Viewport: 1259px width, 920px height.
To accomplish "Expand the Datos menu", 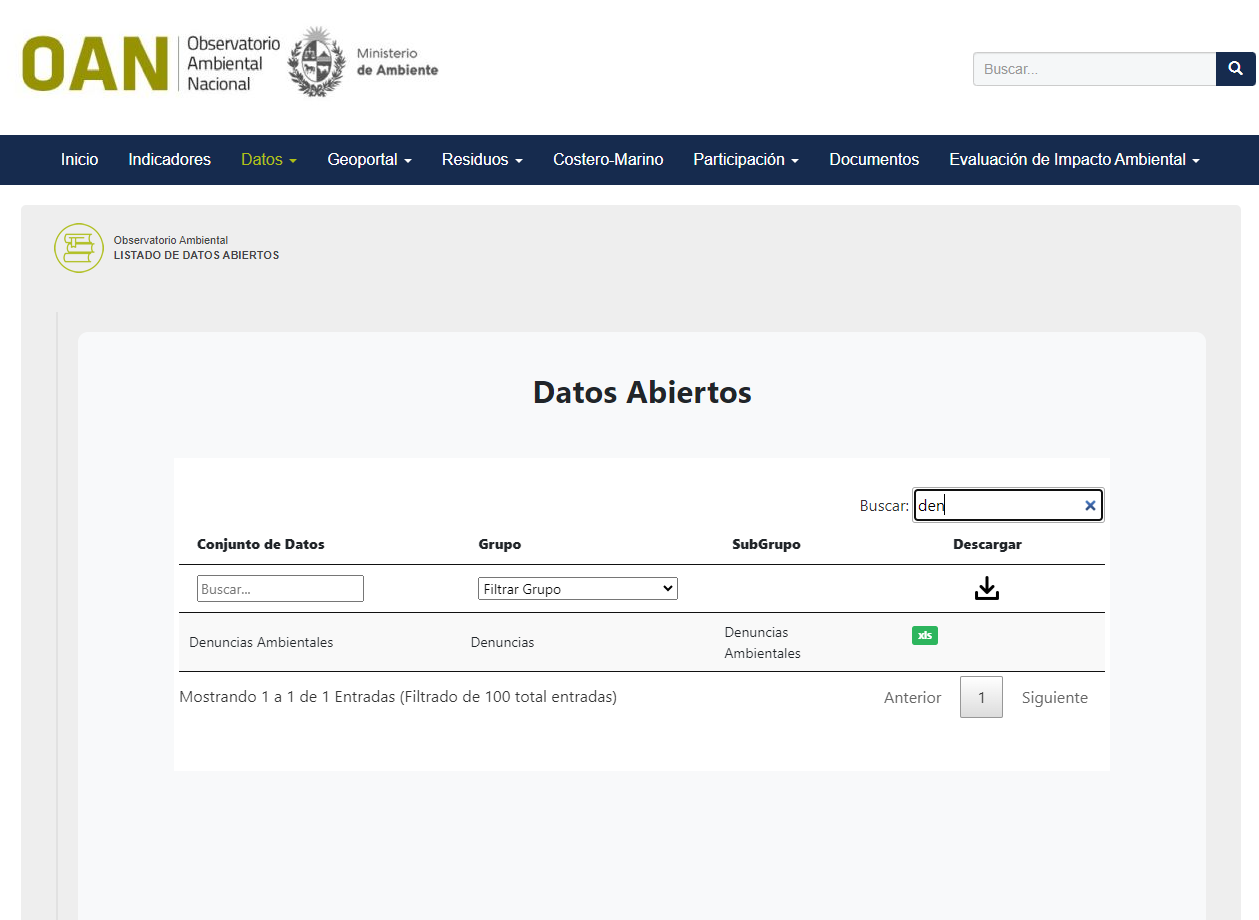I will click(268, 160).
